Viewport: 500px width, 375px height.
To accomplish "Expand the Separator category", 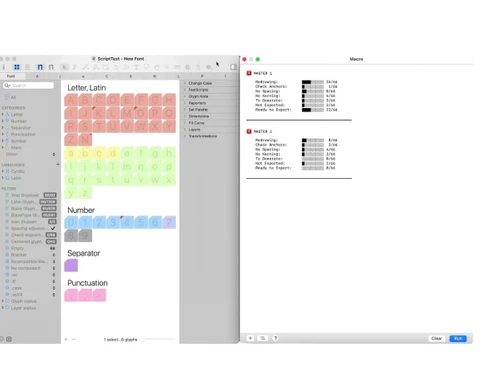I will click(3, 128).
